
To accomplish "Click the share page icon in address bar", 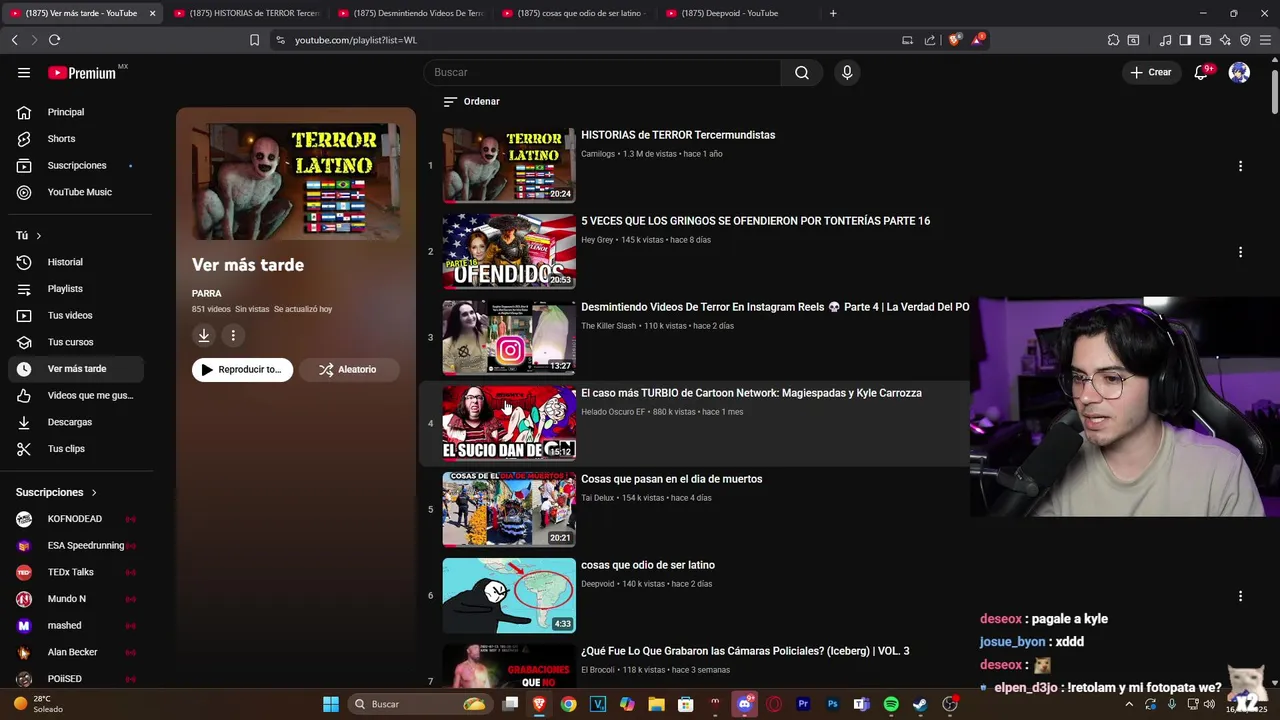I will pos(930,40).
